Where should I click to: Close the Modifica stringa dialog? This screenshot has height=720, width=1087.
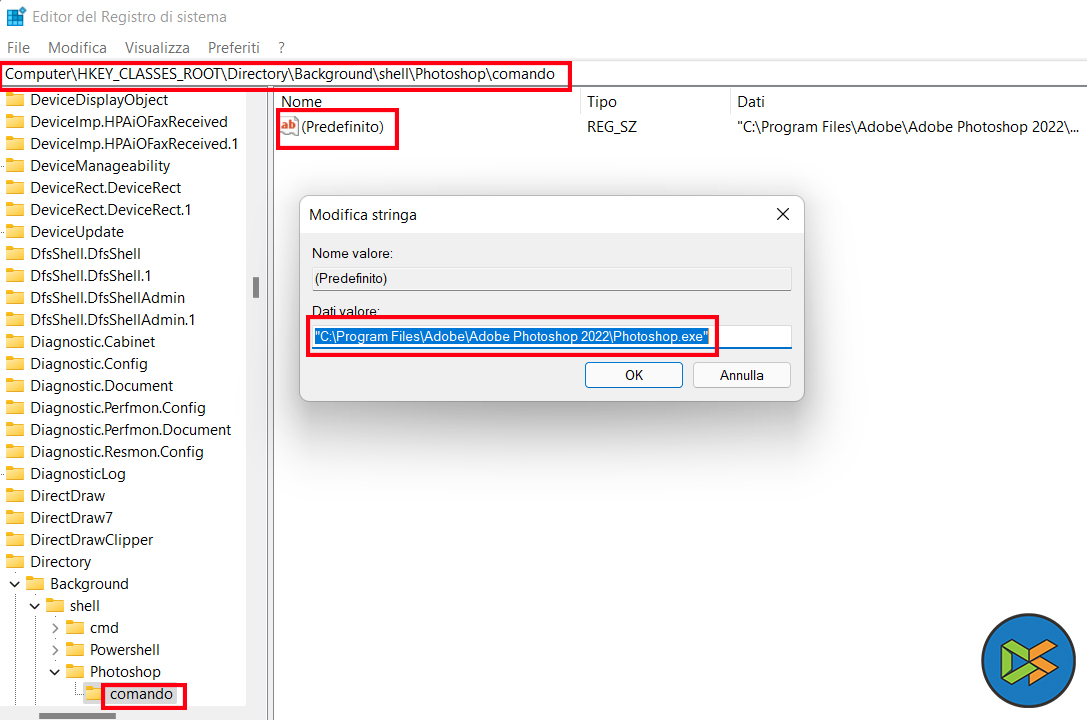pos(783,214)
